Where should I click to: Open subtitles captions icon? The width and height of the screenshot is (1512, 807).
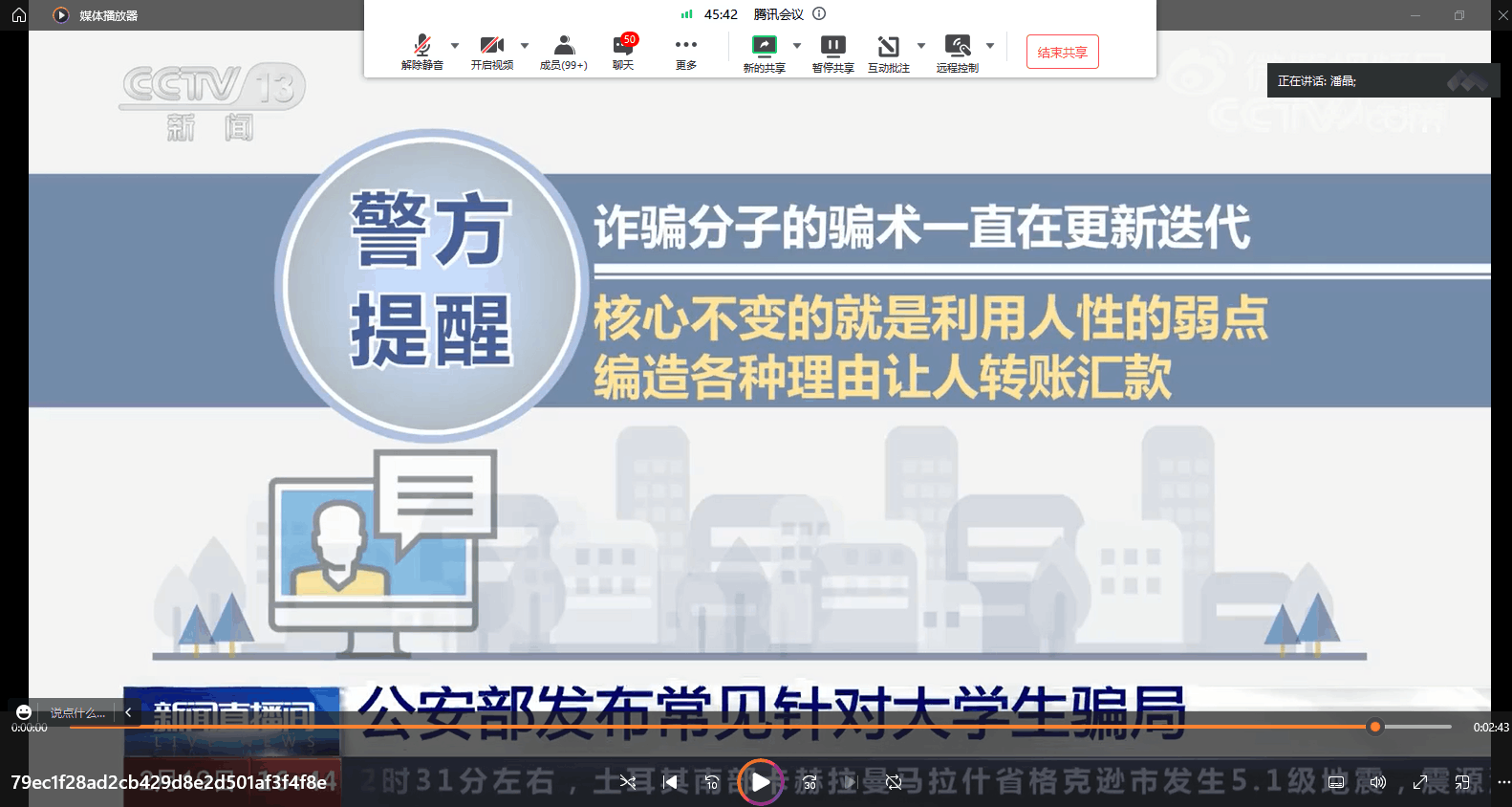1336,782
